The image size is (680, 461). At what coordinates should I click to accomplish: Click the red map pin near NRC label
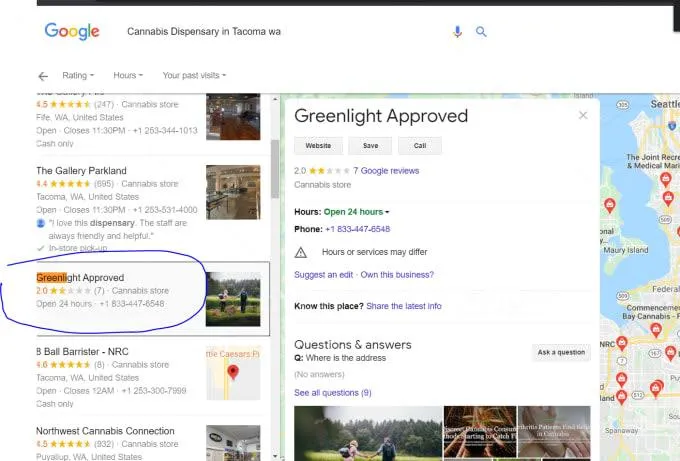(621, 343)
